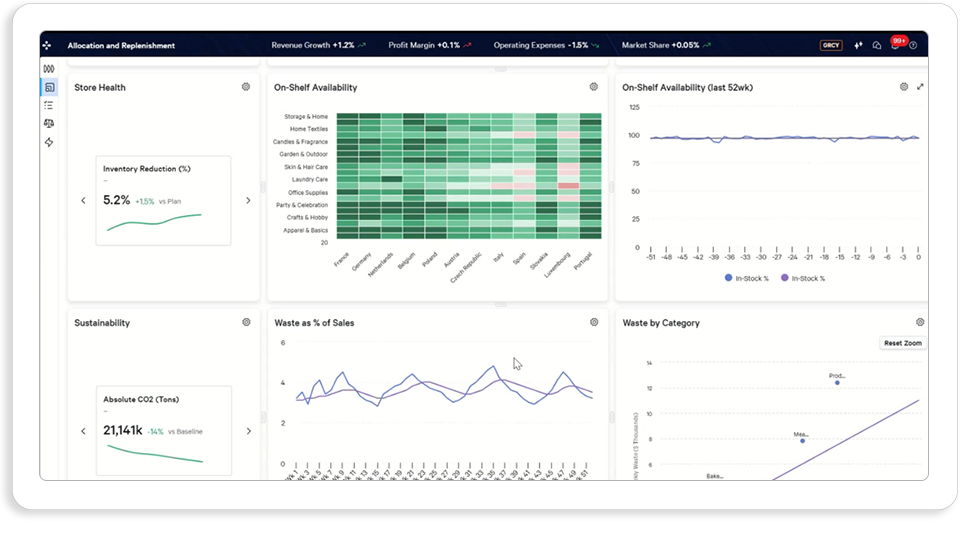Viewport: 960px width, 540px height.
Task: Select the lightning bolt sidebar icon
Action: click(x=49, y=142)
